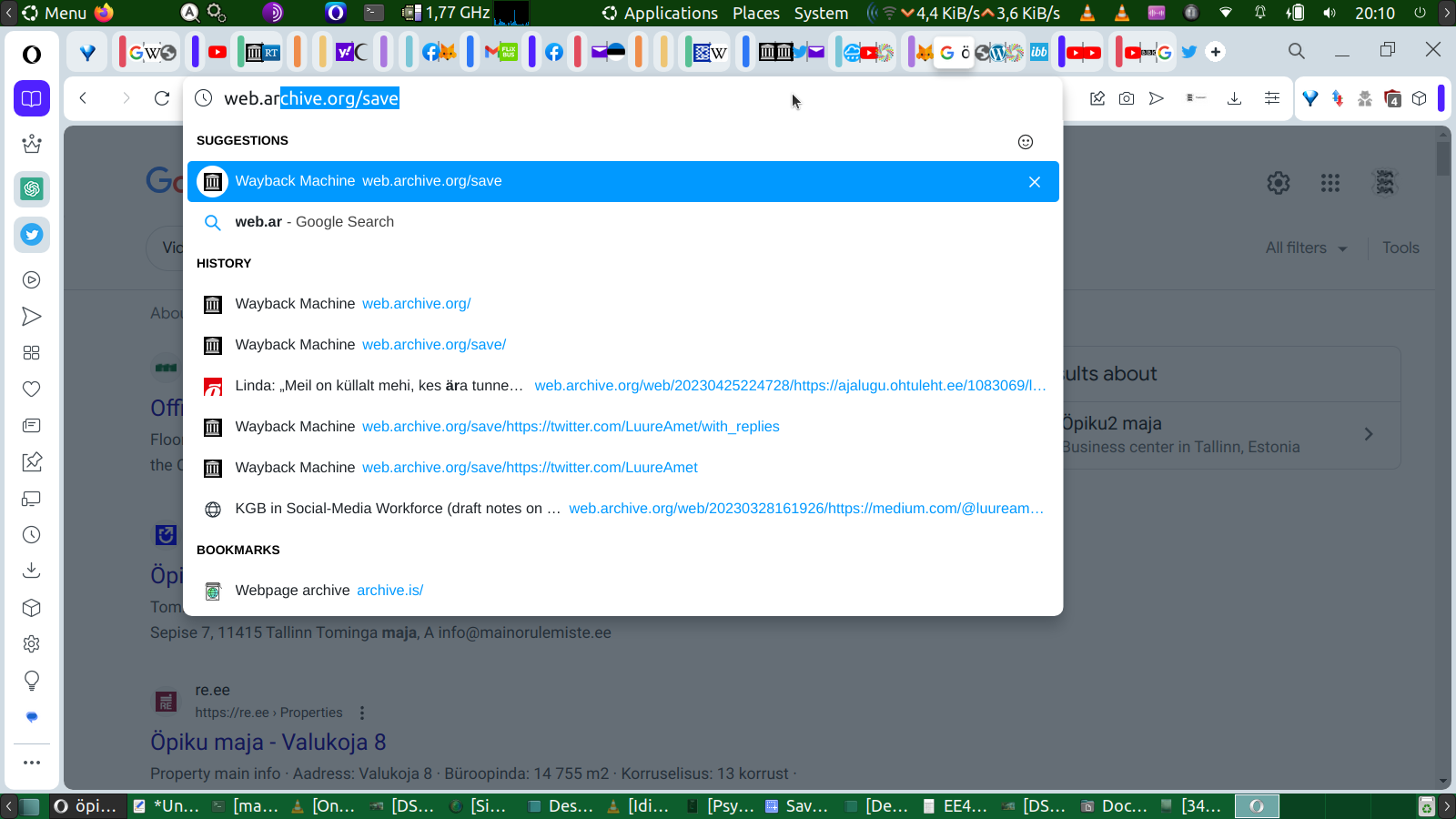Open the Opera main menu logo
Screen dimensions: 1456x819
click(32, 55)
